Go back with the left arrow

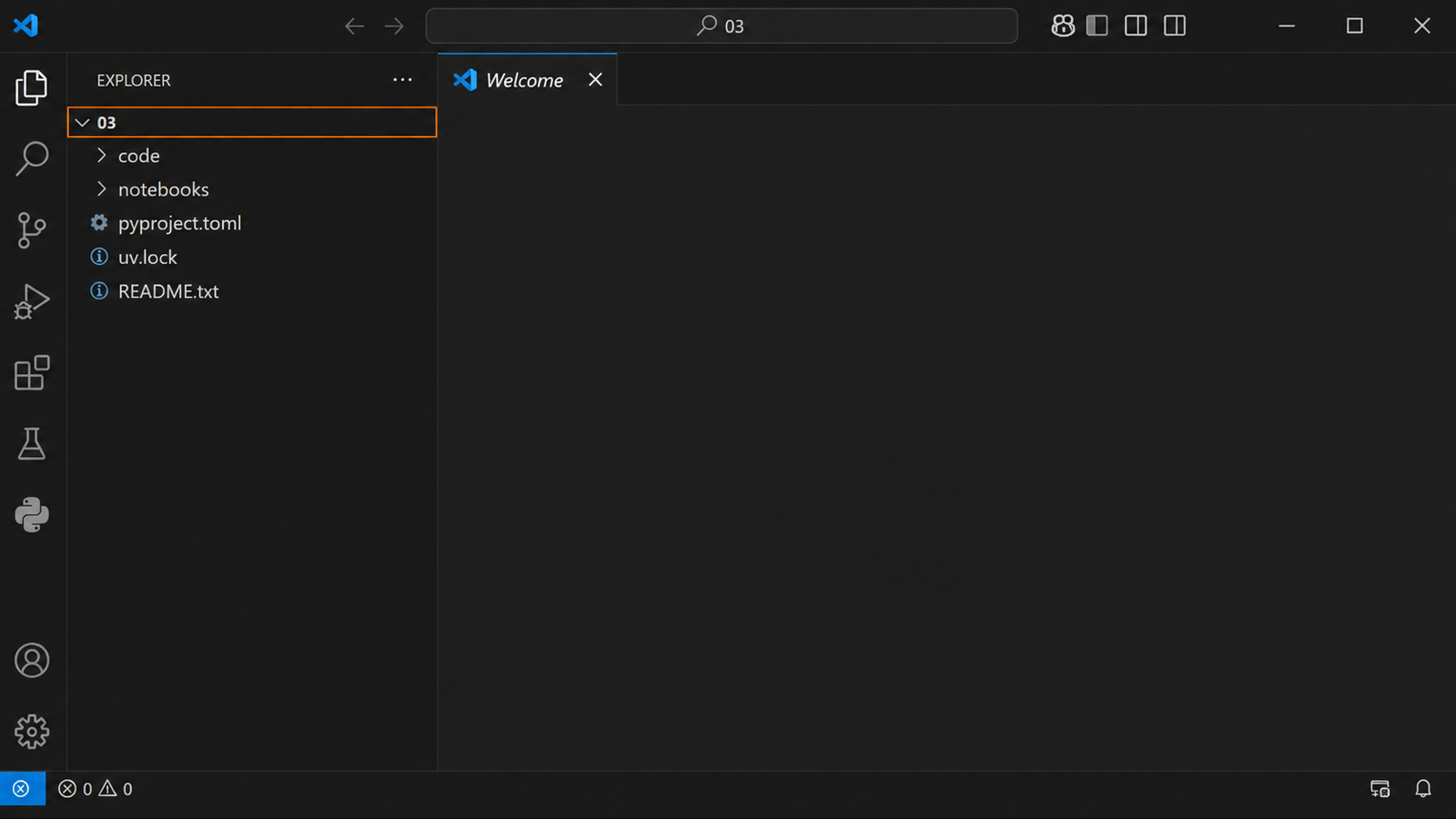[354, 25]
